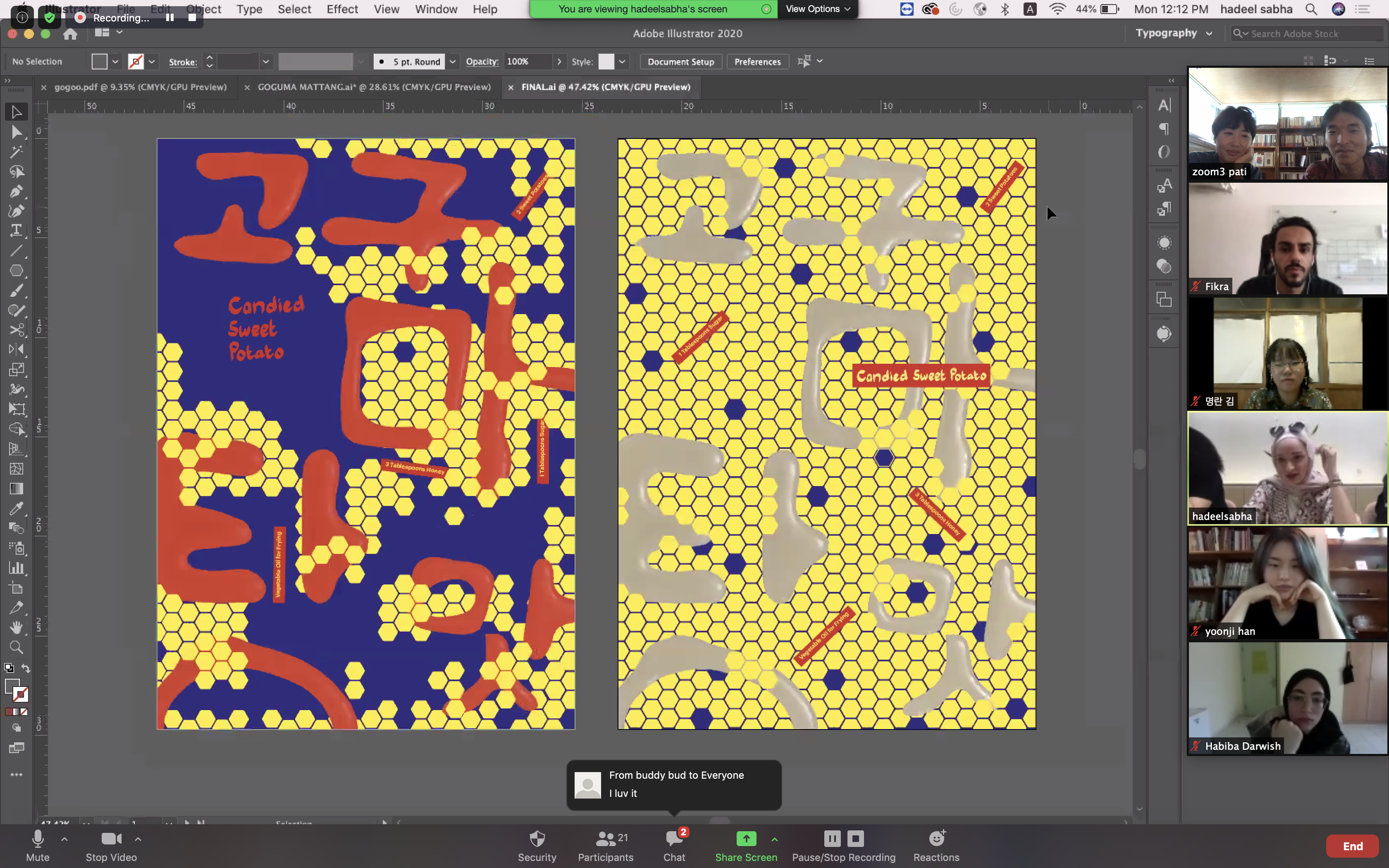Image resolution: width=1389 pixels, height=868 pixels.
Task: Open the Paragraph panel icon
Action: pos(1163,129)
